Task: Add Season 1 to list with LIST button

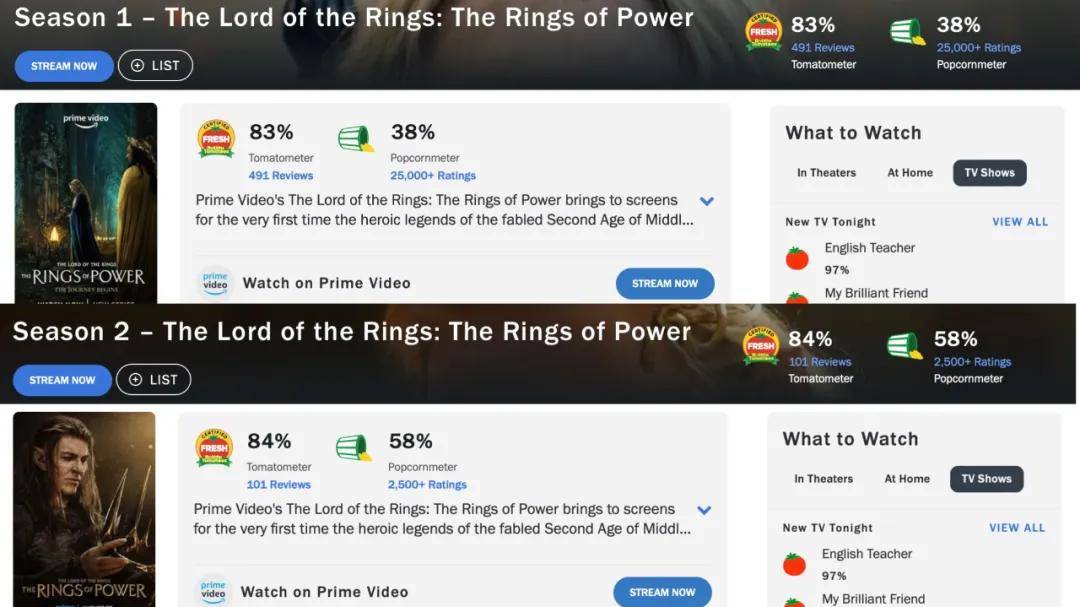Action: [155, 66]
